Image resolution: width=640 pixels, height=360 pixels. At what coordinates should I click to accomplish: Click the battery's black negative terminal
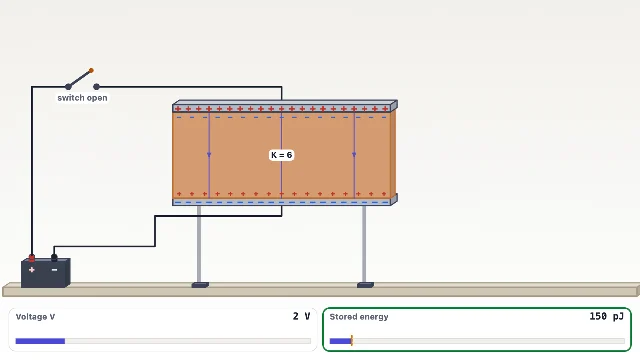tap(54, 258)
